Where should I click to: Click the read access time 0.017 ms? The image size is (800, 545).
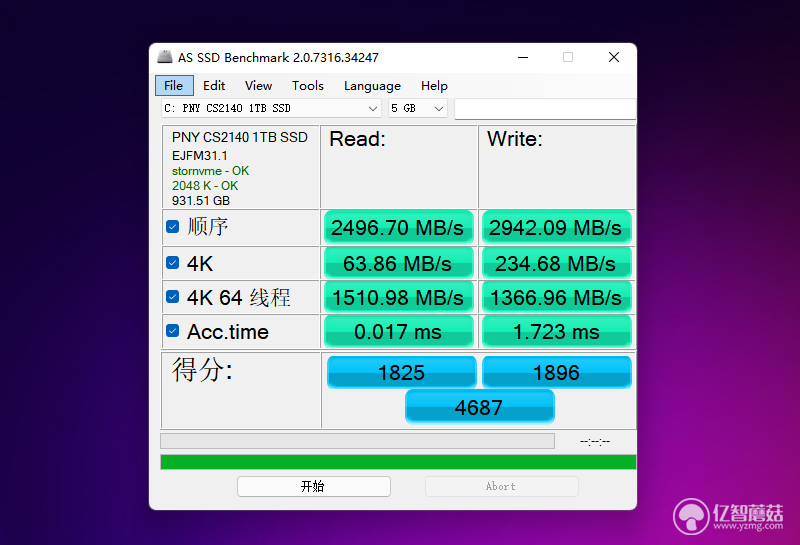[x=398, y=332]
